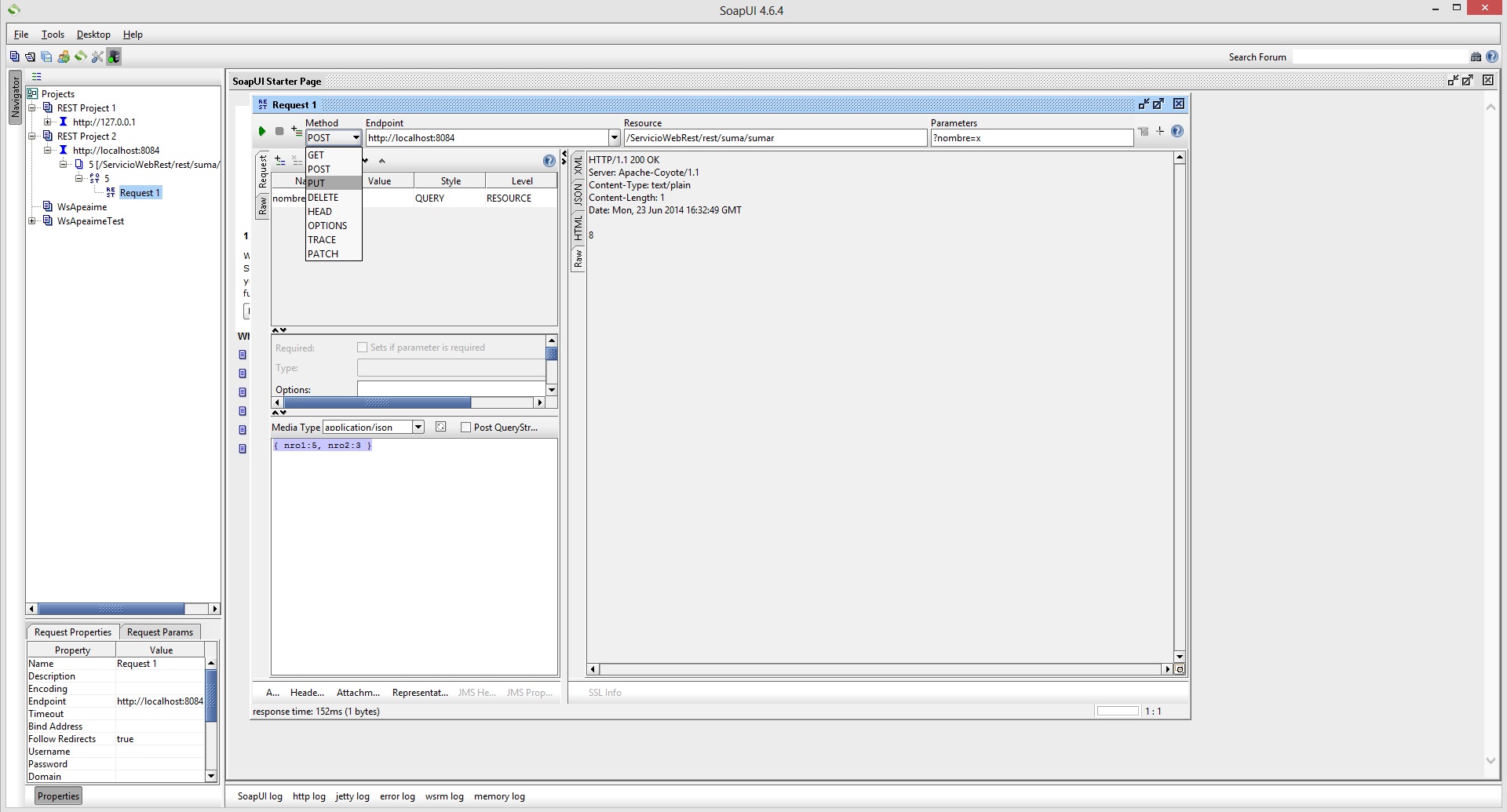Open the Endpoint dropdown arrow
The image size is (1507, 812).
click(x=614, y=137)
